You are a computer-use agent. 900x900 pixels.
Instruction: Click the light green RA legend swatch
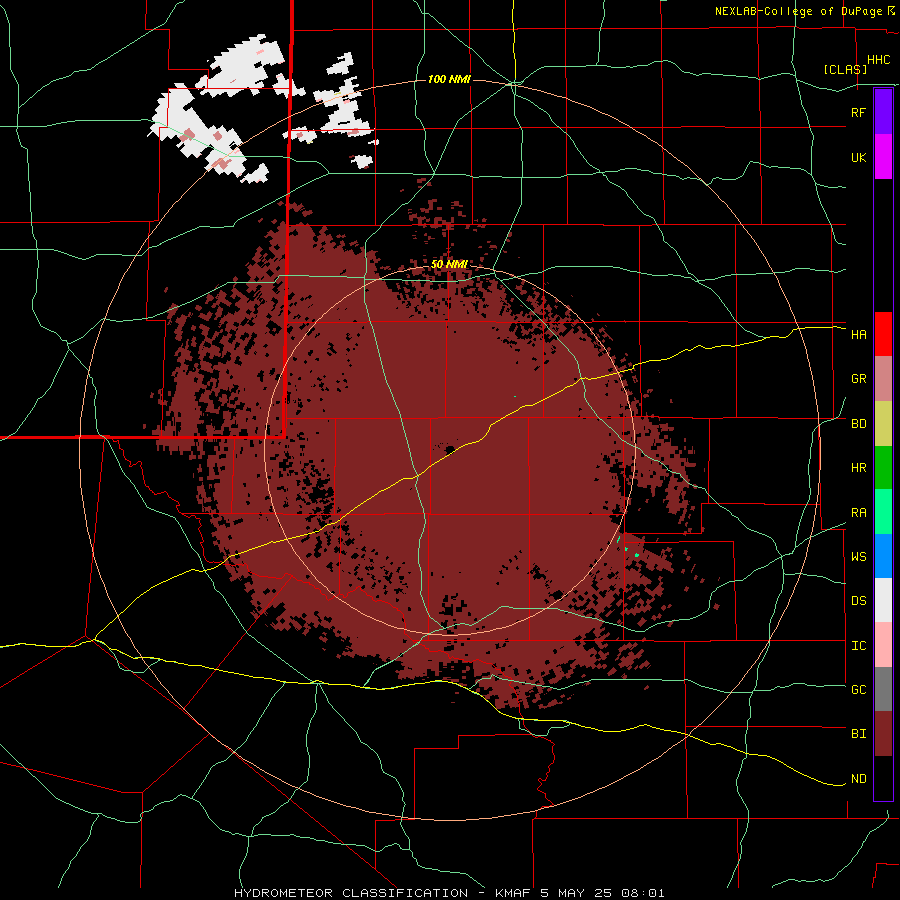[x=883, y=512]
